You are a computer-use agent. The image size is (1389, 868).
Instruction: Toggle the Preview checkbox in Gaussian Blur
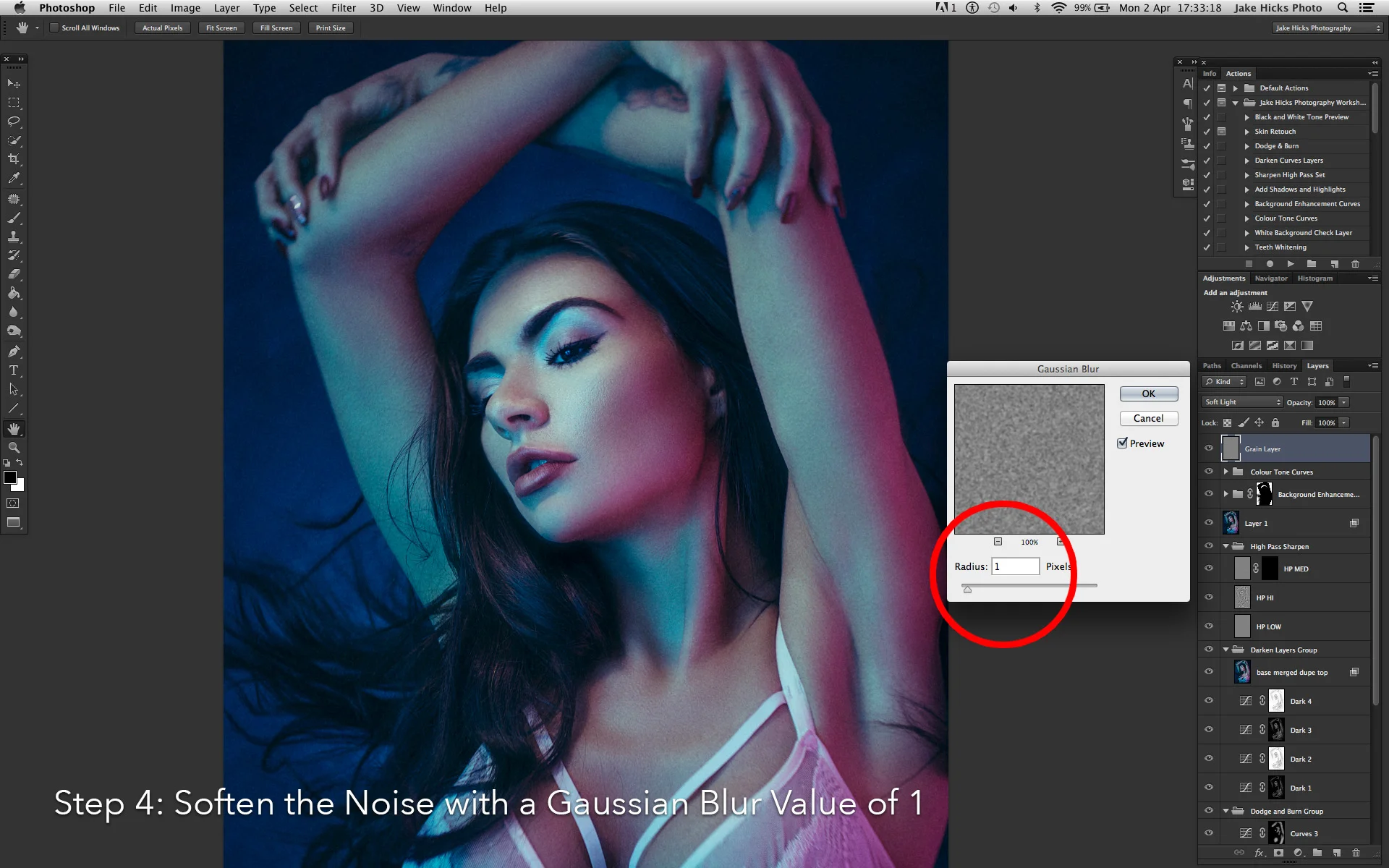pos(1122,443)
